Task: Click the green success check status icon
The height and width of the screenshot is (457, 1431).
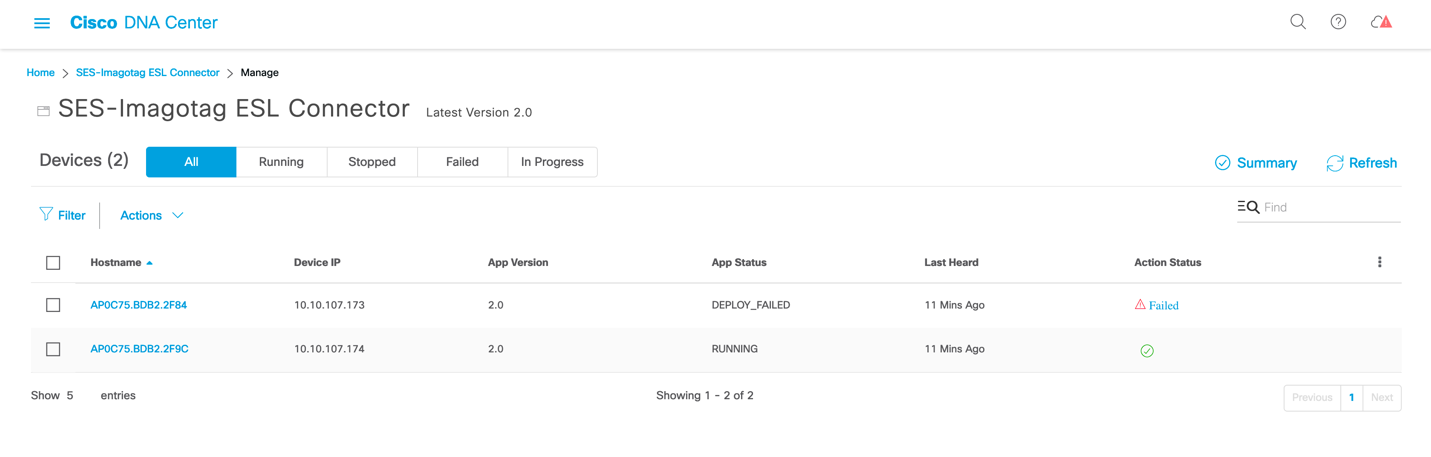Action: pos(1147,350)
